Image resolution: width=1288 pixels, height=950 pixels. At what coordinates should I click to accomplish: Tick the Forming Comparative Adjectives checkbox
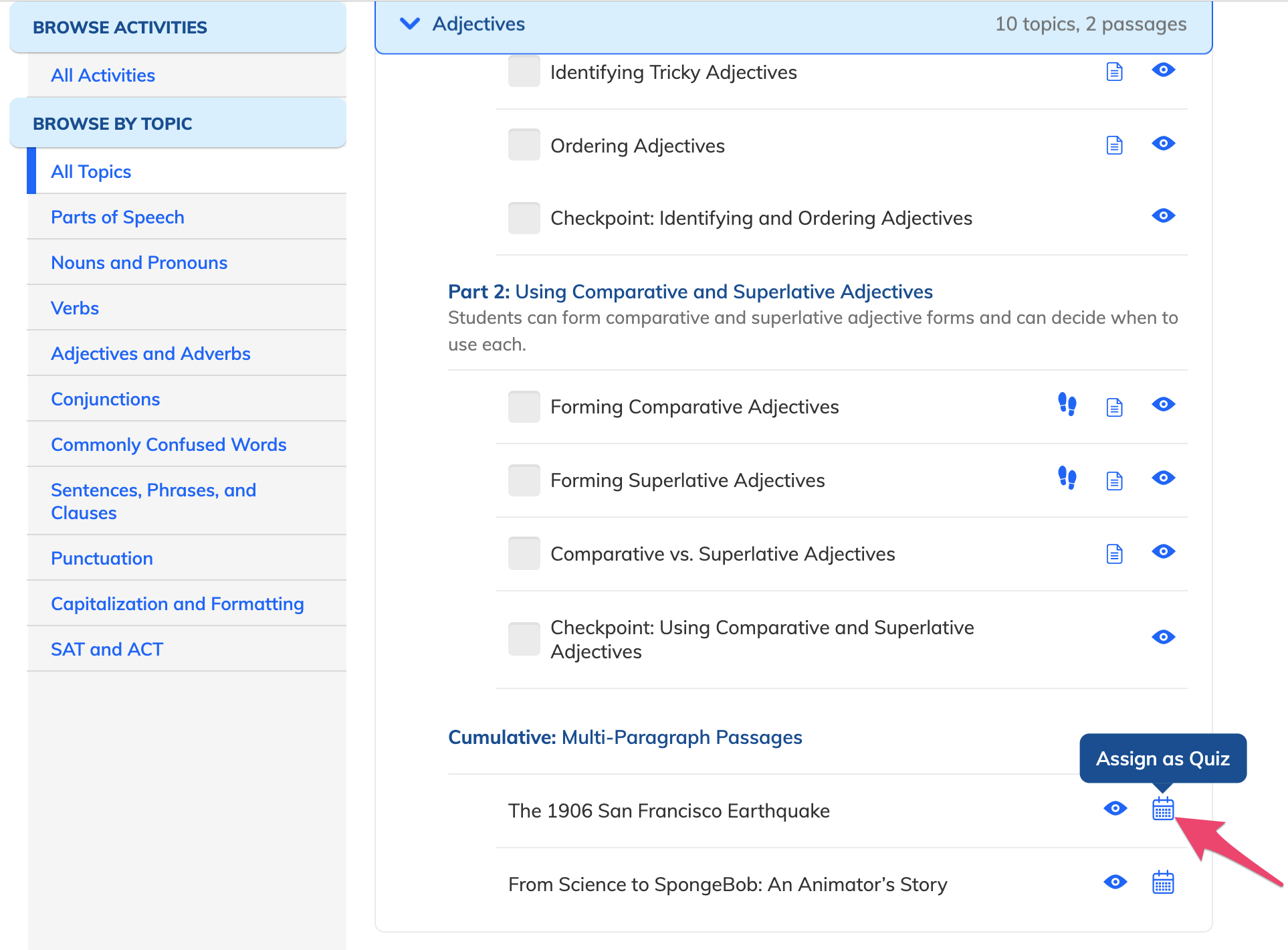524,407
